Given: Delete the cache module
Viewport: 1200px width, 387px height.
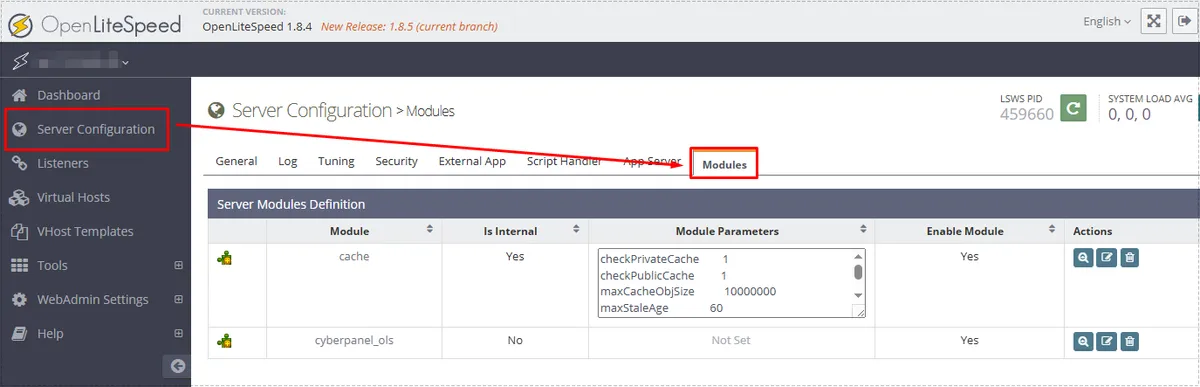Looking at the screenshot, I should 1129,258.
